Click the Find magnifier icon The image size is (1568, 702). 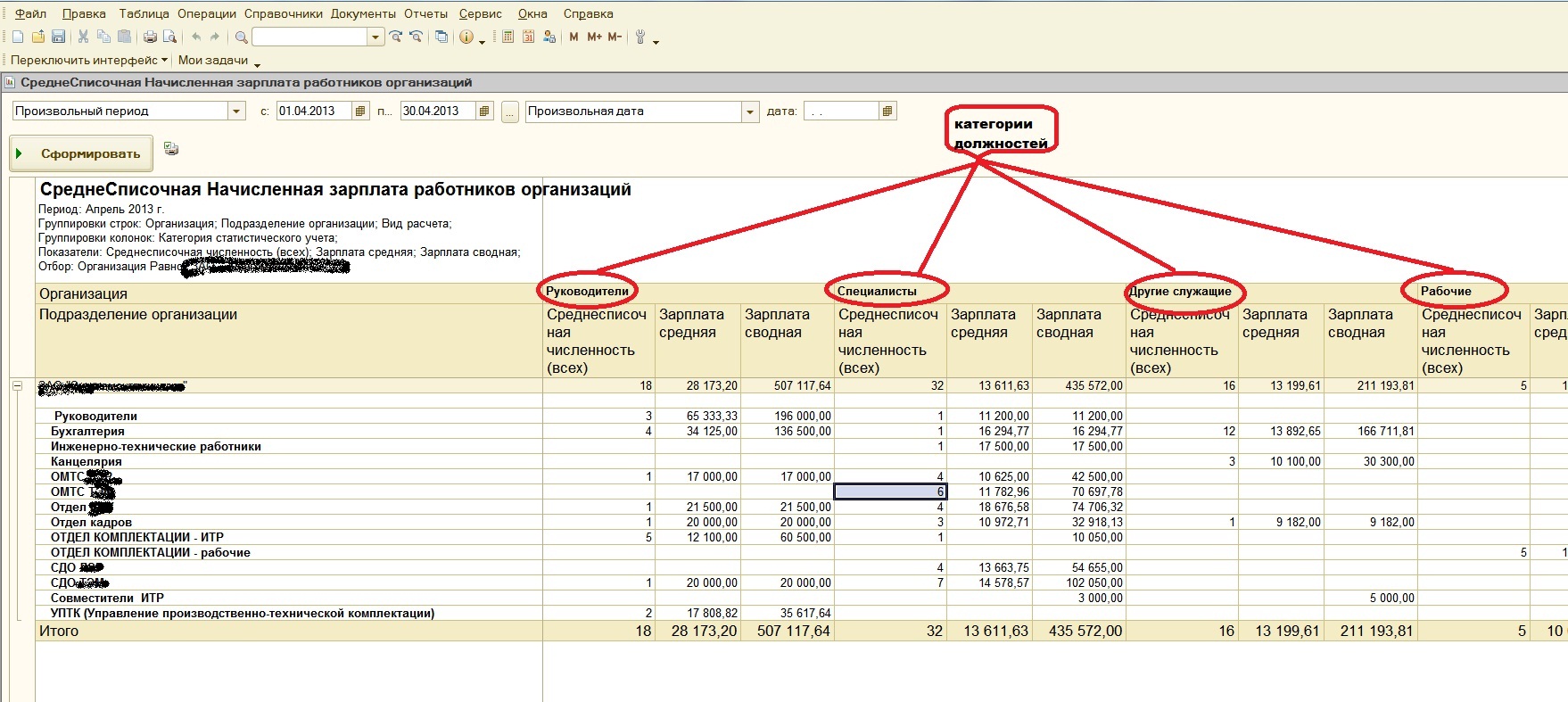241,37
